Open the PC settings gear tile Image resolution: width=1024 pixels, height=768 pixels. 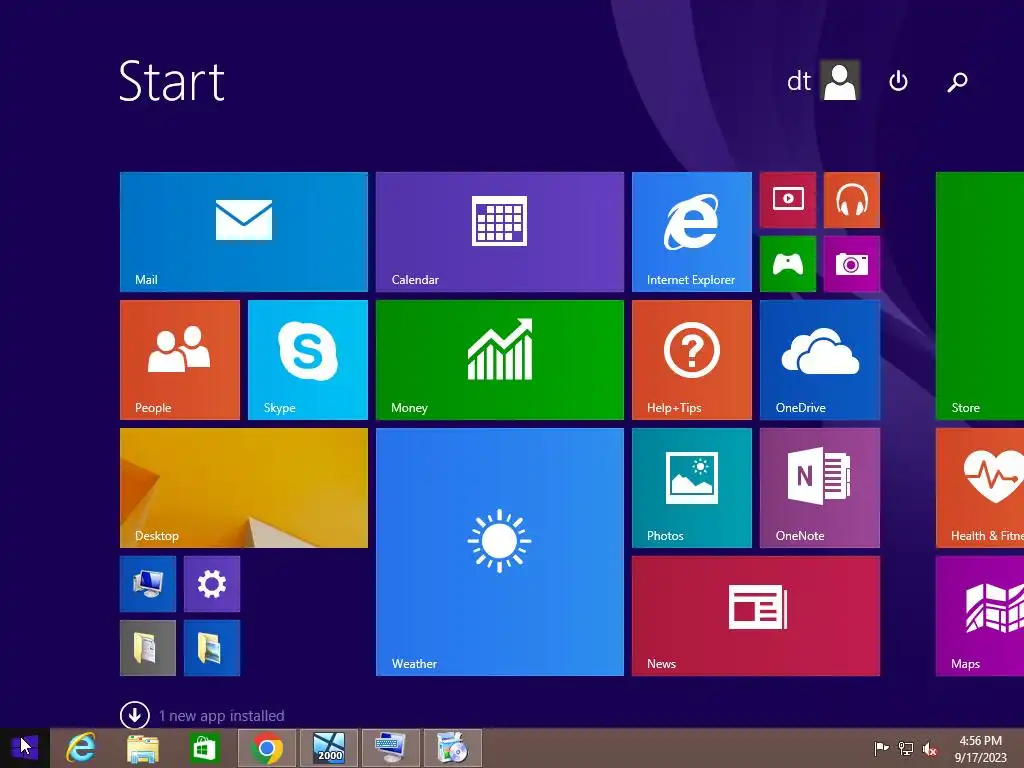212,584
